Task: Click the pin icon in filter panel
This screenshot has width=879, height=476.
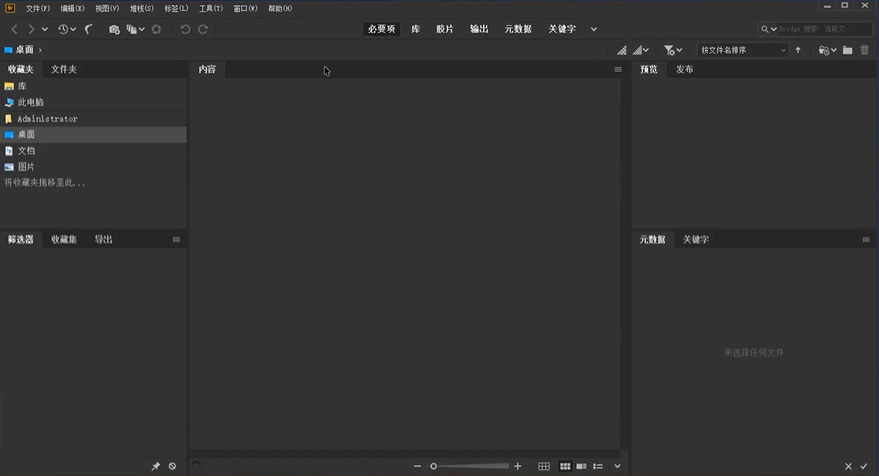Action: click(155, 467)
